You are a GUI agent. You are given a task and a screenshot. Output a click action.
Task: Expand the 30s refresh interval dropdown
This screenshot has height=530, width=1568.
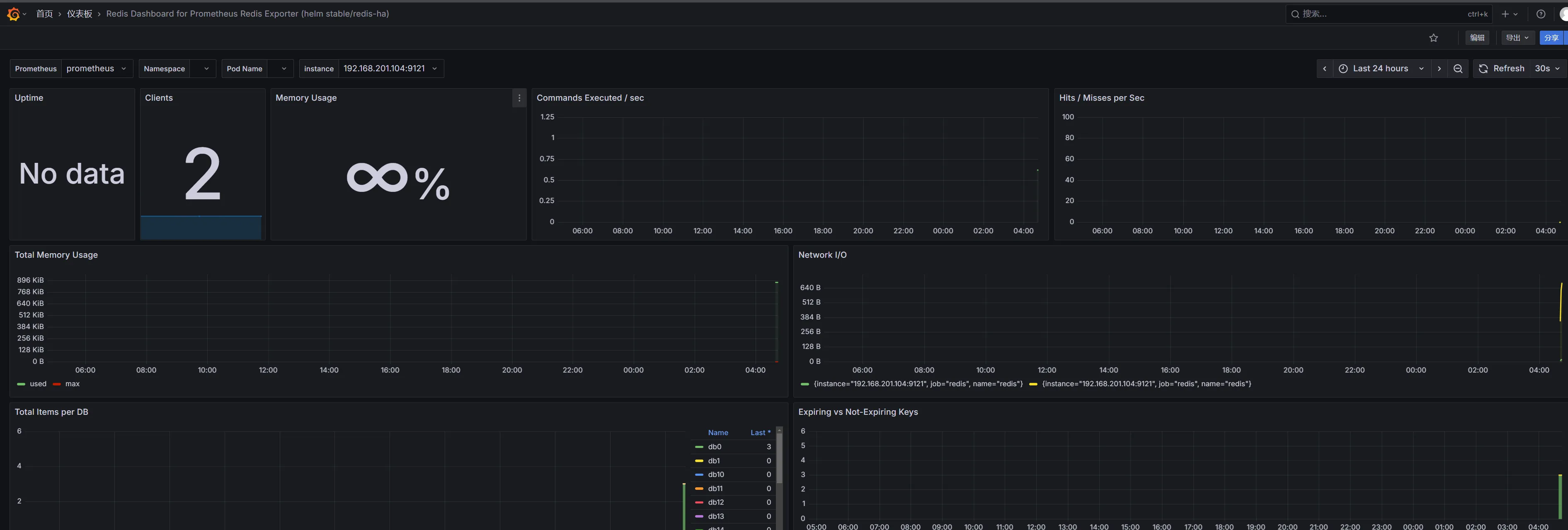click(x=1547, y=69)
